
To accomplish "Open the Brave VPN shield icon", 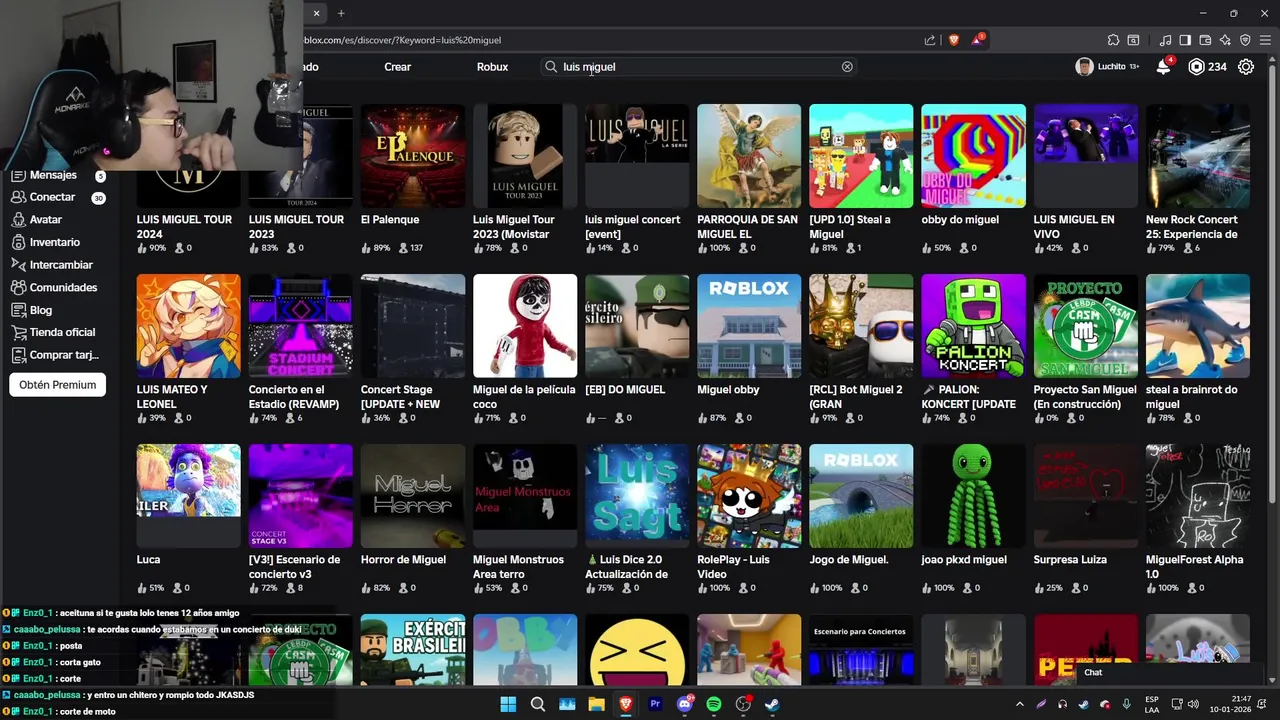I will (1245, 40).
